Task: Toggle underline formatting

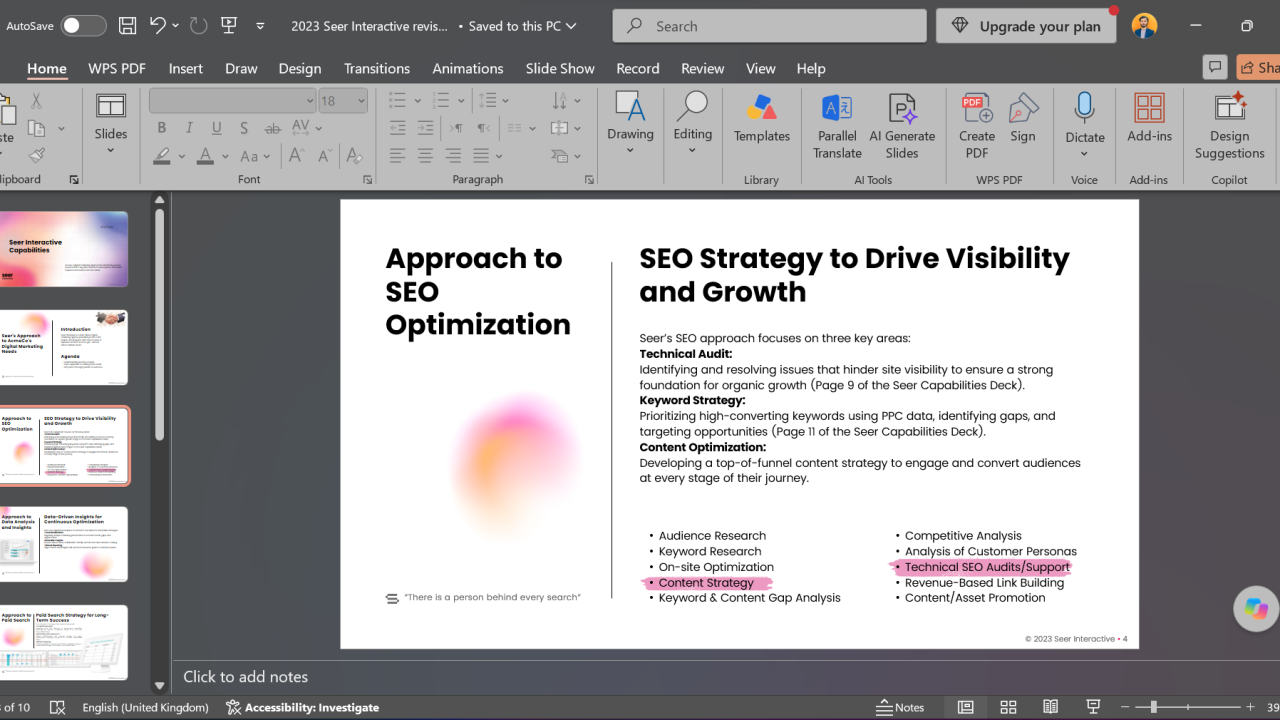Action: [217, 128]
